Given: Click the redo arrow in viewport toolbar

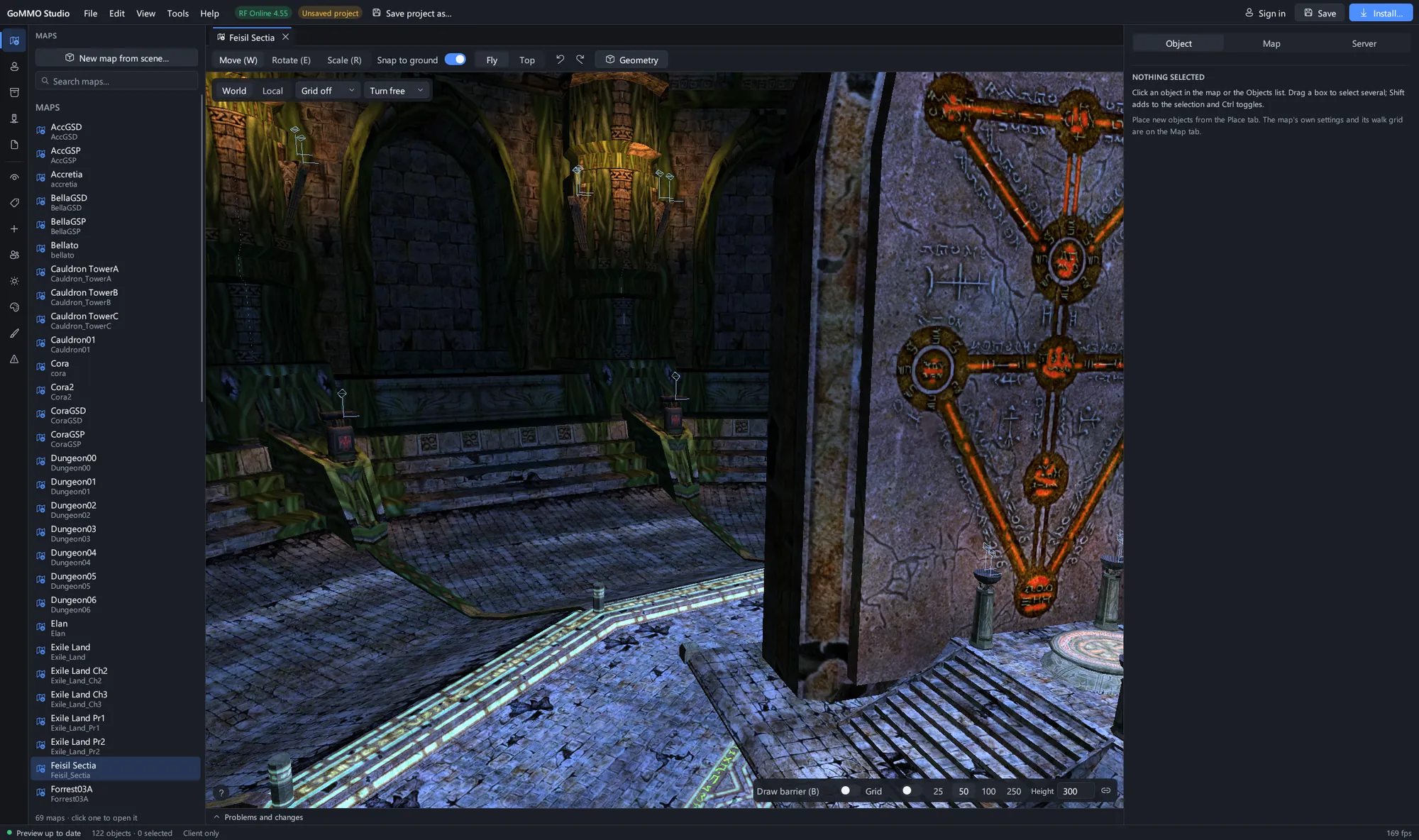Looking at the screenshot, I should coord(580,60).
